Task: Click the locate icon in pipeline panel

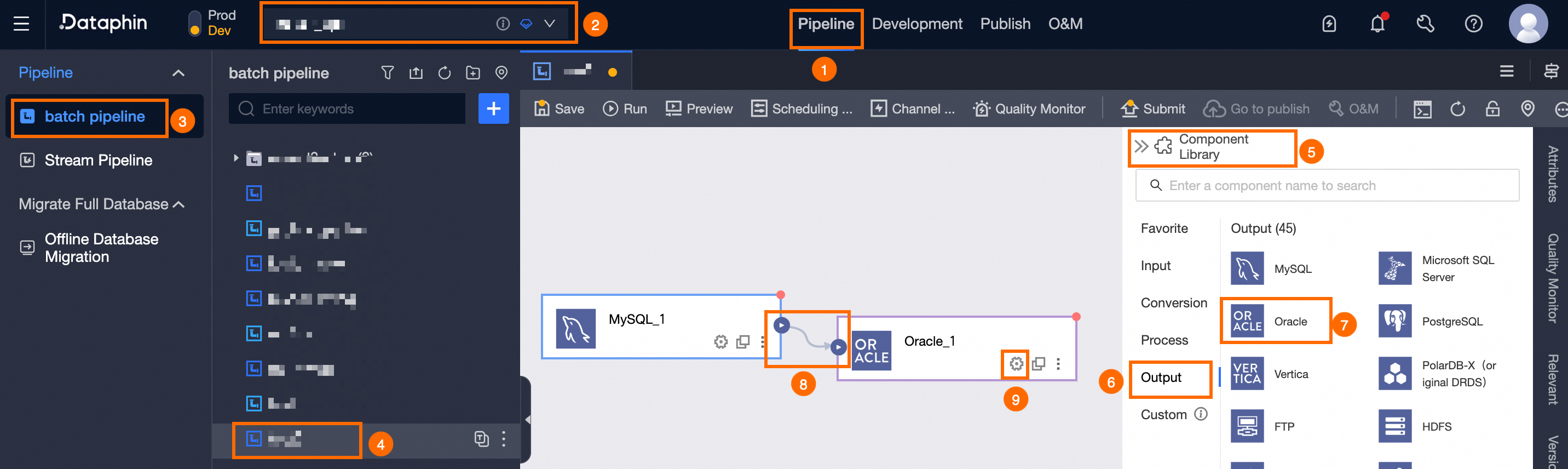Action: pyautogui.click(x=501, y=73)
